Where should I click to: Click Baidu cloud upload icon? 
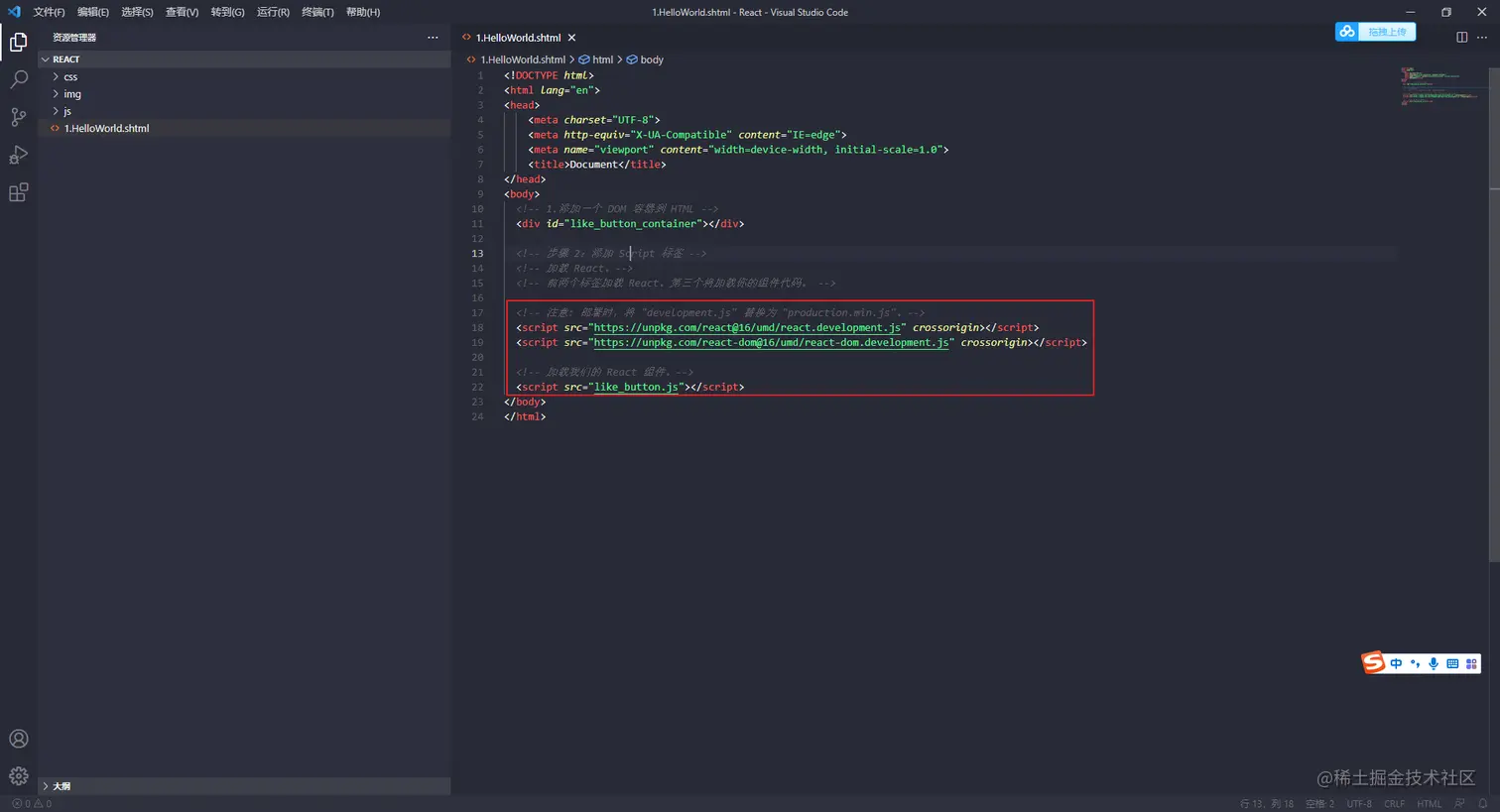[1346, 32]
